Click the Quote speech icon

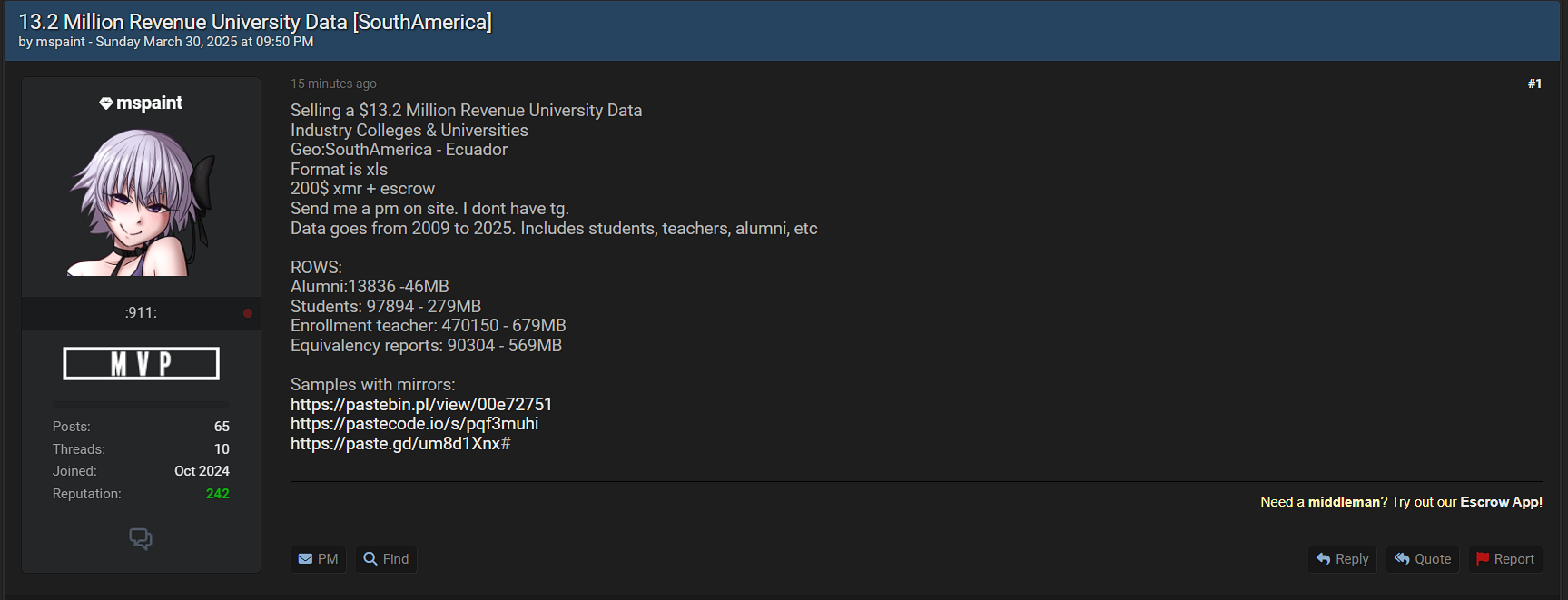point(1402,559)
